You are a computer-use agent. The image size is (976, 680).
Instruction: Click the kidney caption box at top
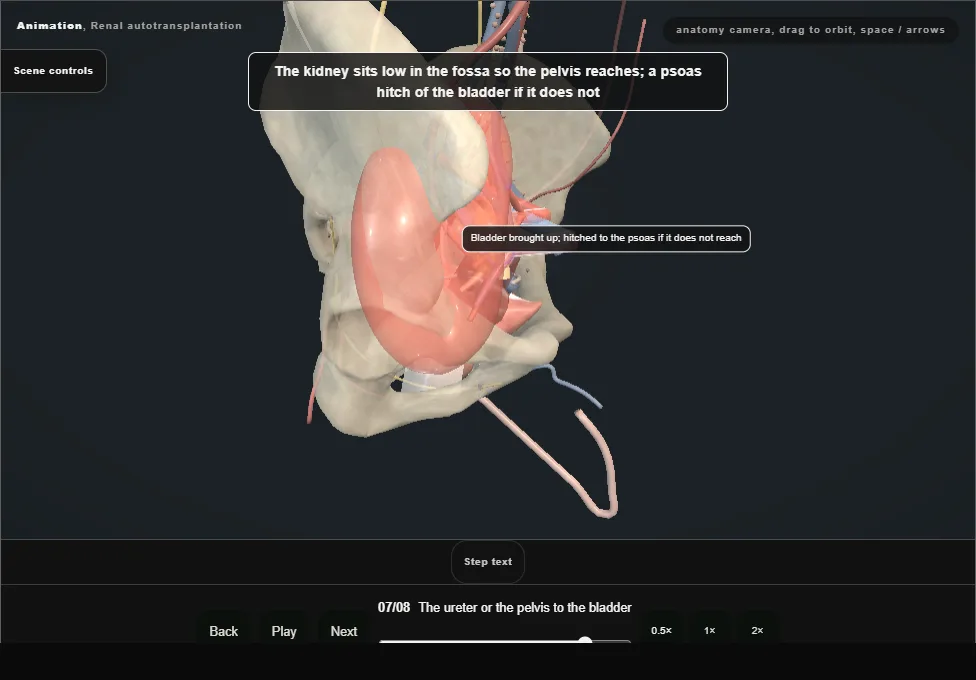pos(488,82)
